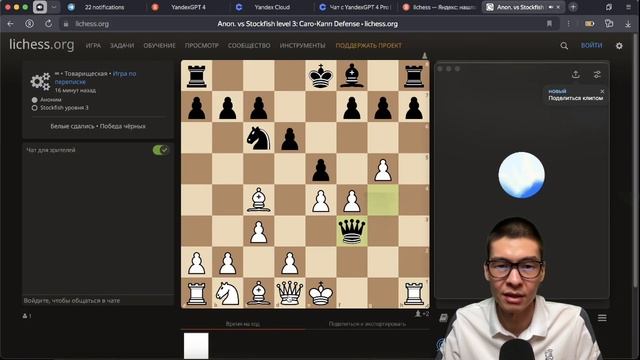Bookmark this page icon in address bar
Image resolution: width=640 pixels, height=360 pixels.
point(549,24)
